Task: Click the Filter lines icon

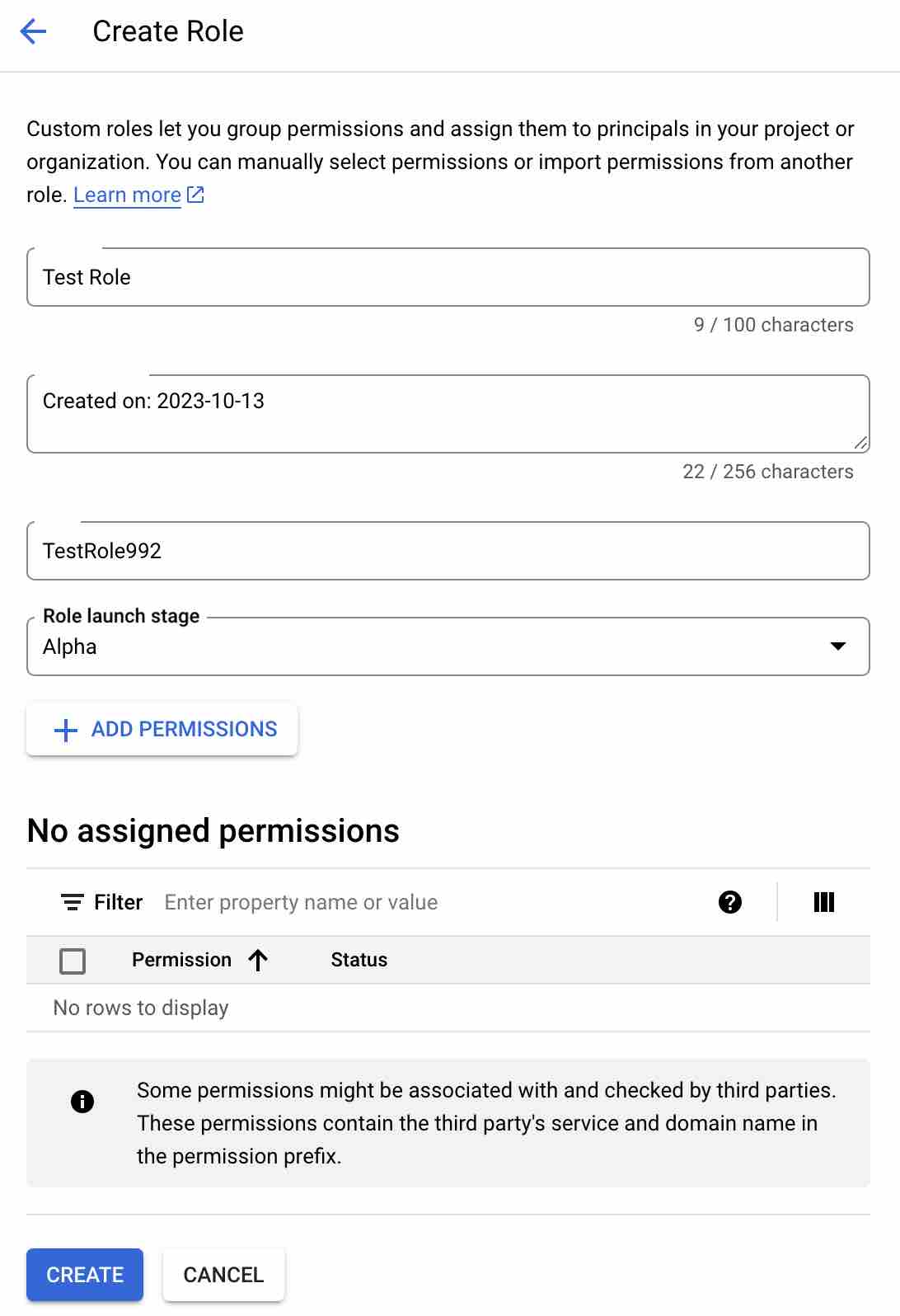Action: (73, 902)
